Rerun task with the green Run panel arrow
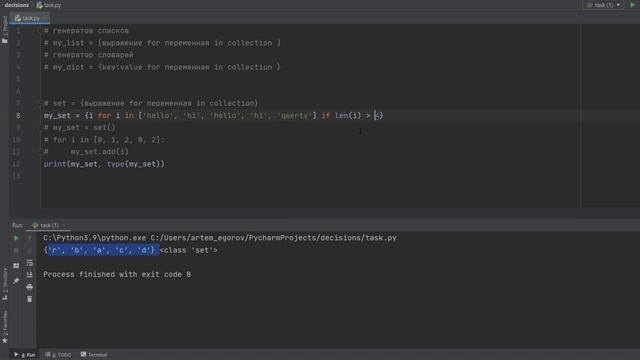This screenshot has height=360, width=640. (x=16, y=238)
